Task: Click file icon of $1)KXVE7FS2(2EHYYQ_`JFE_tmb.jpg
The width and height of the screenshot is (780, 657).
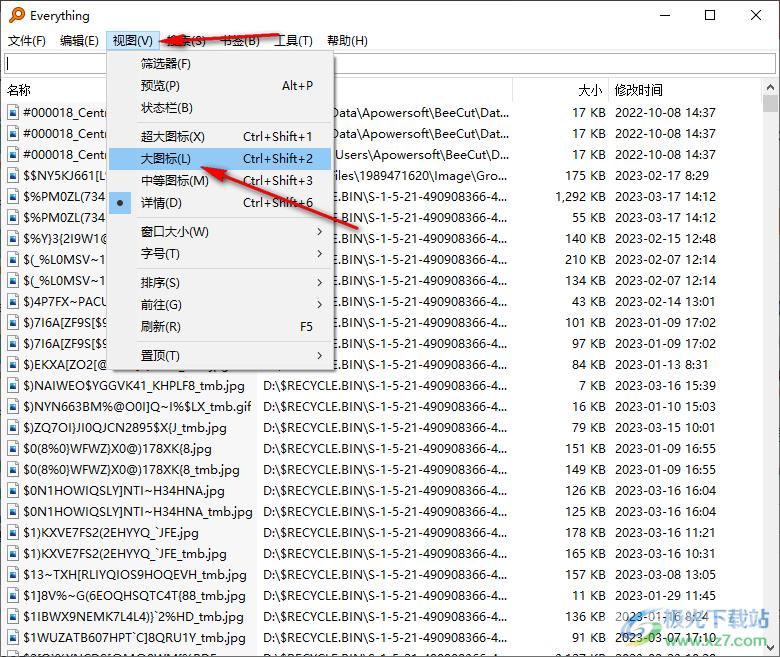Action: pyautogui.click(x=13, y=554)
